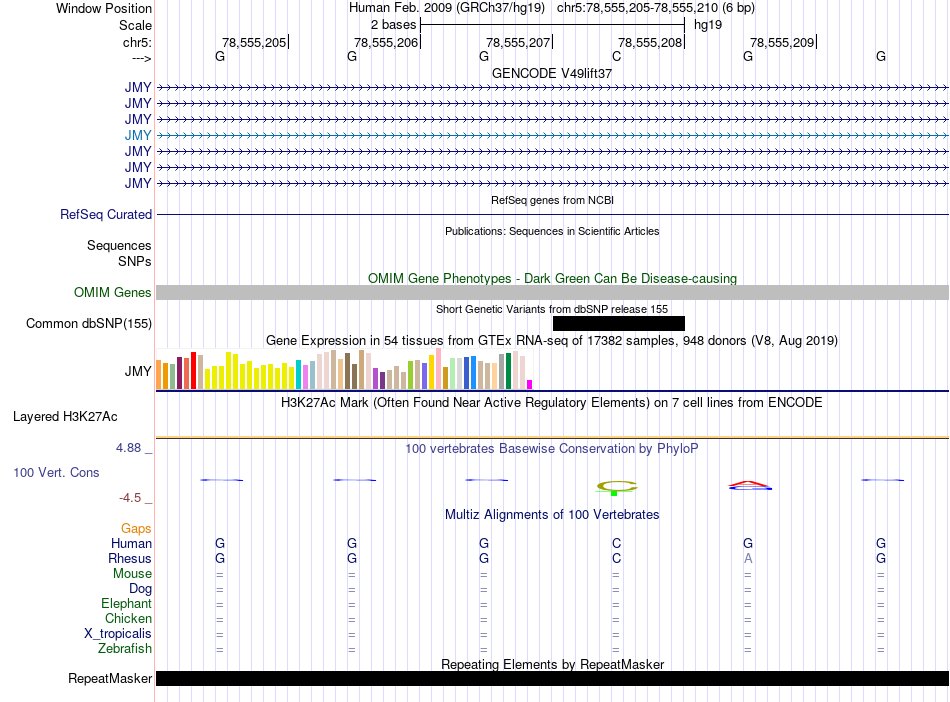Click the black dbSNP variant block

click(619, 323)
